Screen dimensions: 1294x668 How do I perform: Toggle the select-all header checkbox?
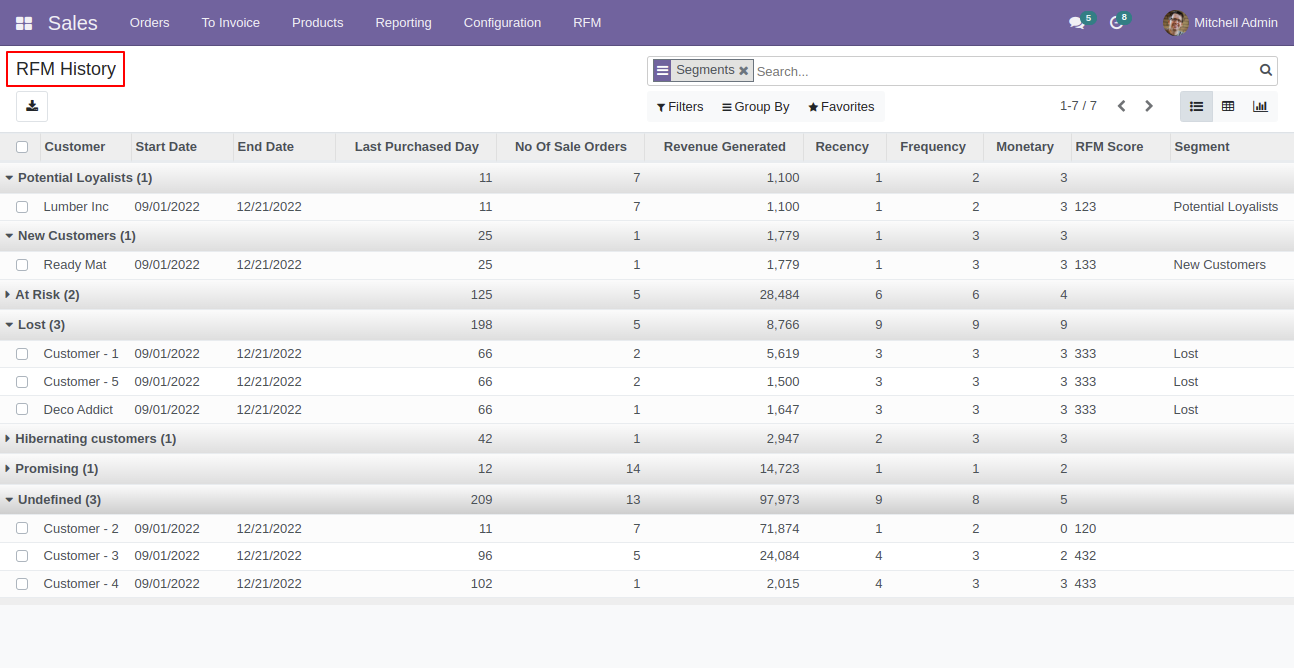coord(22,147)
